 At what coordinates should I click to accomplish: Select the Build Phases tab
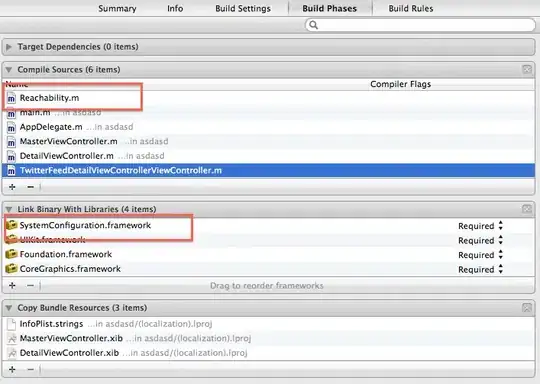(330, 8)
